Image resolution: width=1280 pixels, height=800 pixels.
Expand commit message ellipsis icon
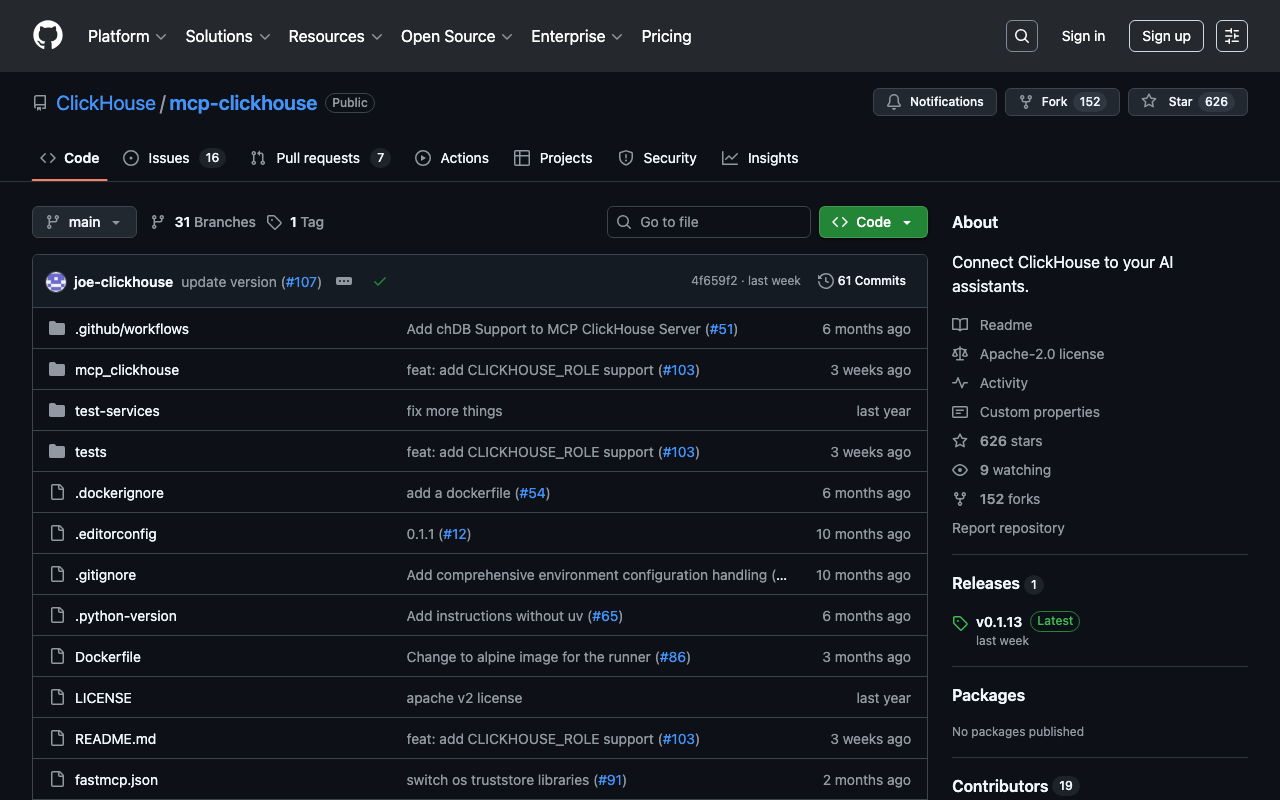(344, 282)
